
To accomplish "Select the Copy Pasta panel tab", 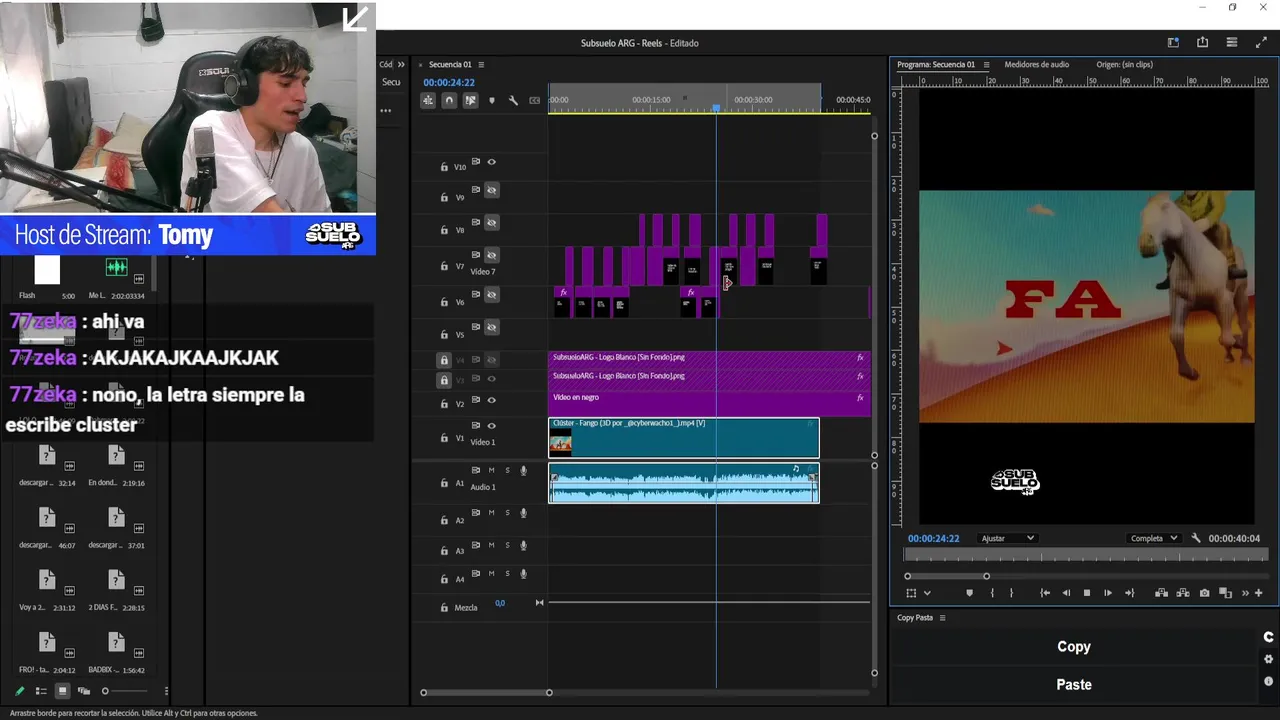I will (915, 618).
